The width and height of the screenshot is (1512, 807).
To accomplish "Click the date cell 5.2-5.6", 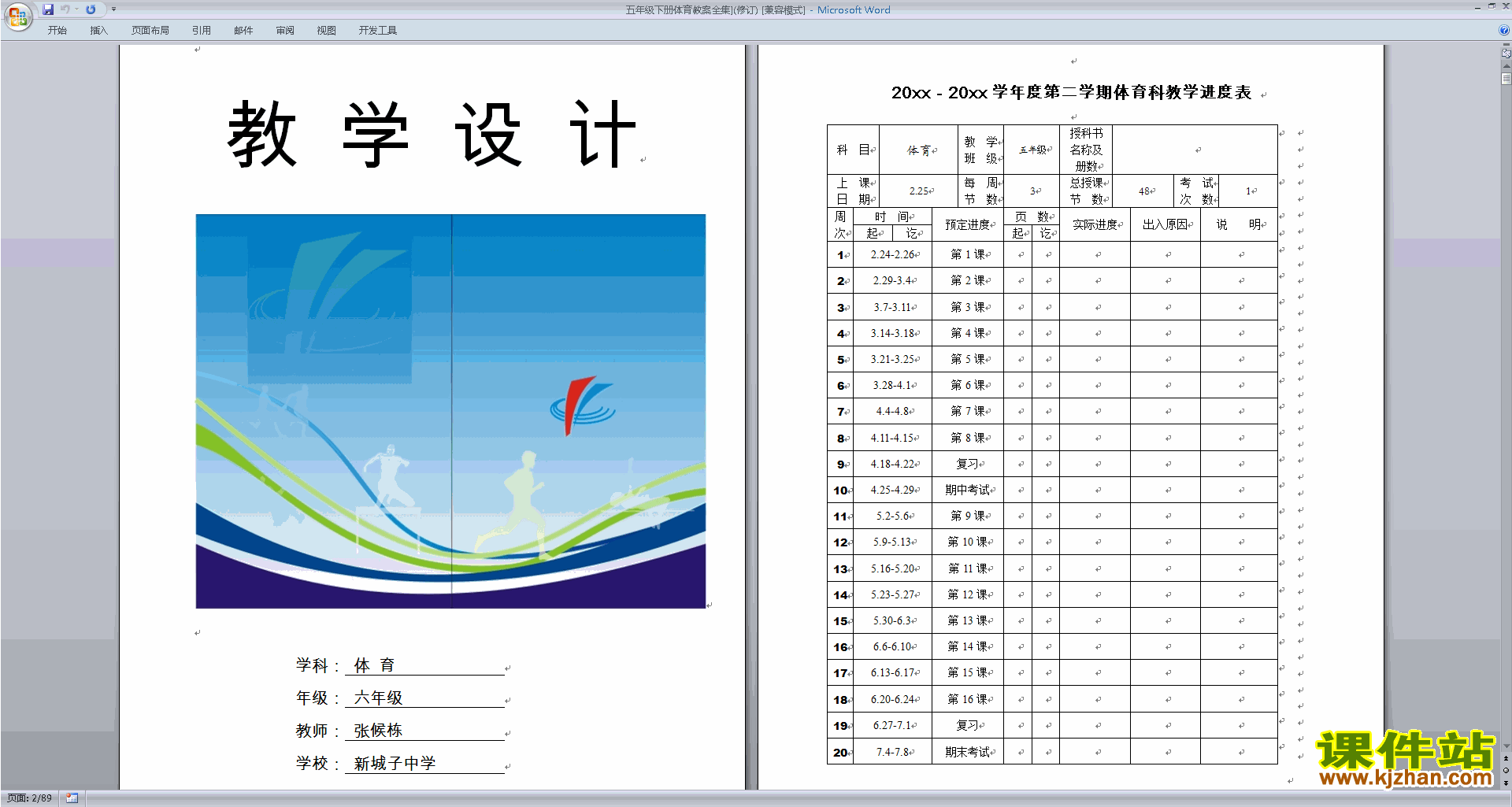I will 893,516.
